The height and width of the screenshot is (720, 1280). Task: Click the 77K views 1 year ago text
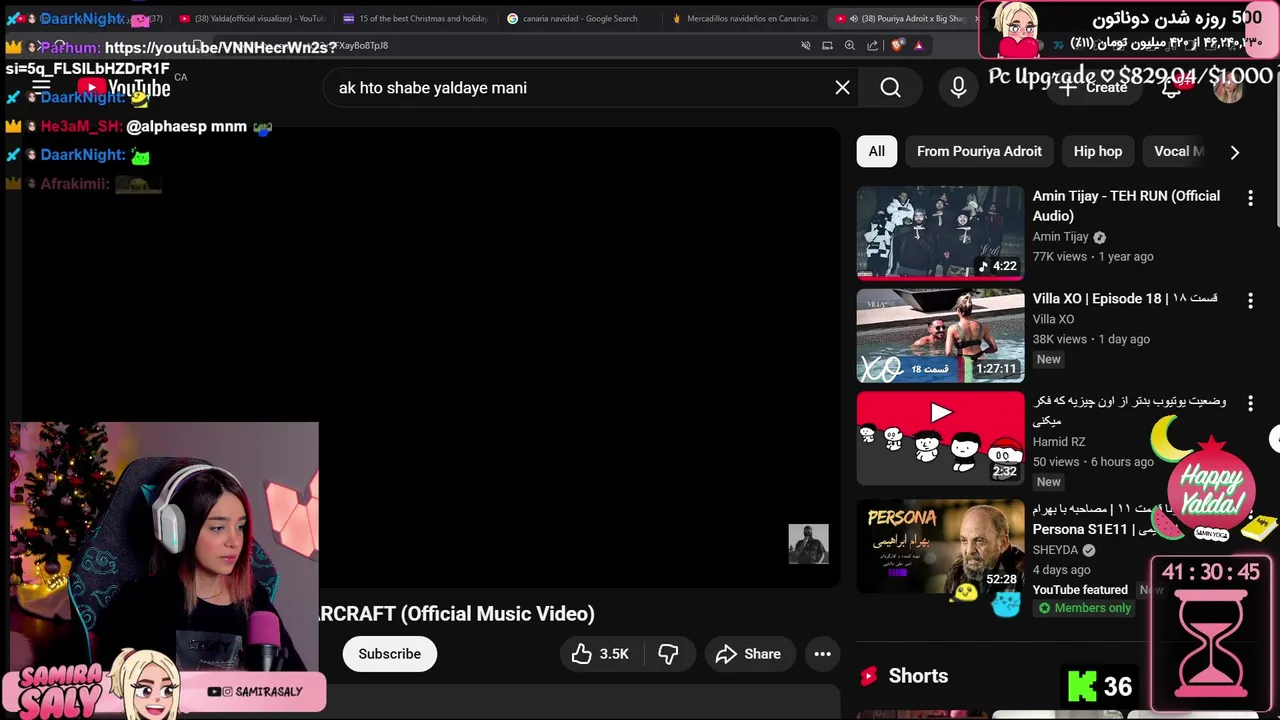click(x=1093, y=257)
